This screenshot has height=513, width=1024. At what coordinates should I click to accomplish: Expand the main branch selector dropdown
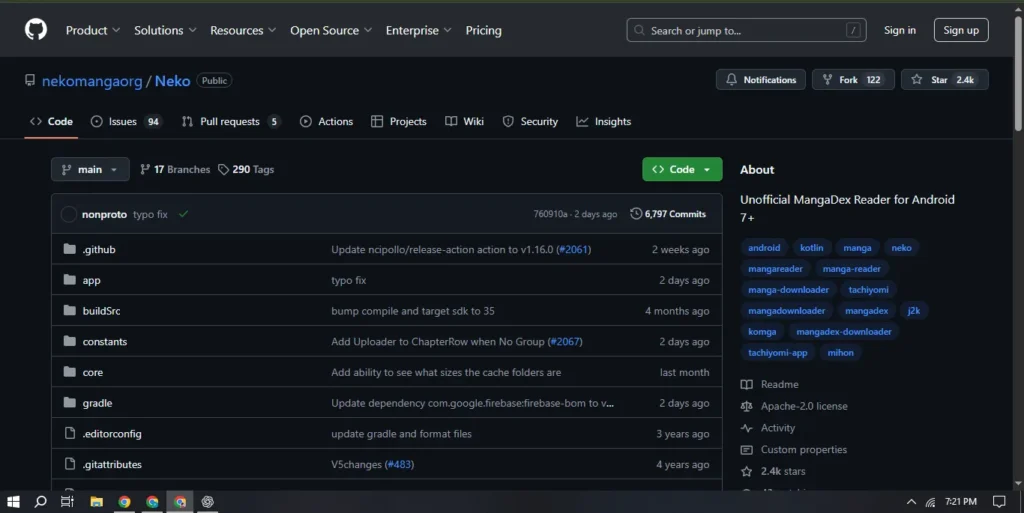coord(90,170)
